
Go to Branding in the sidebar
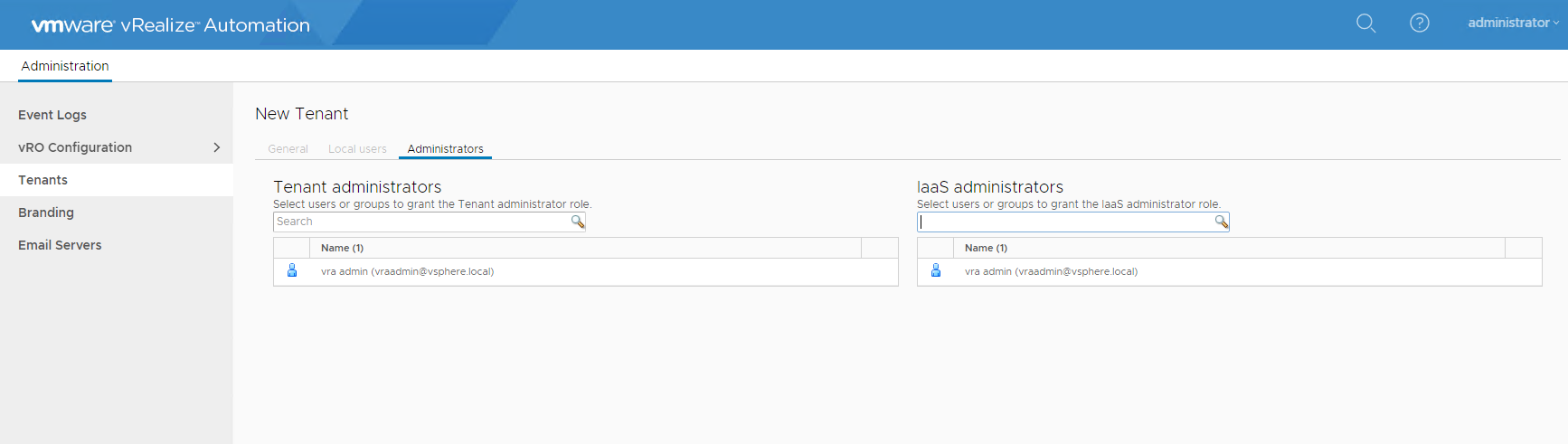[46, 213]
